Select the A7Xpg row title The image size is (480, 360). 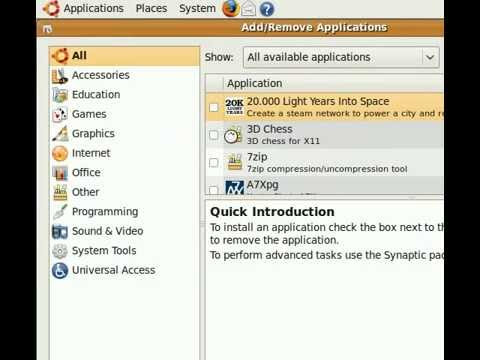[263, 184]
